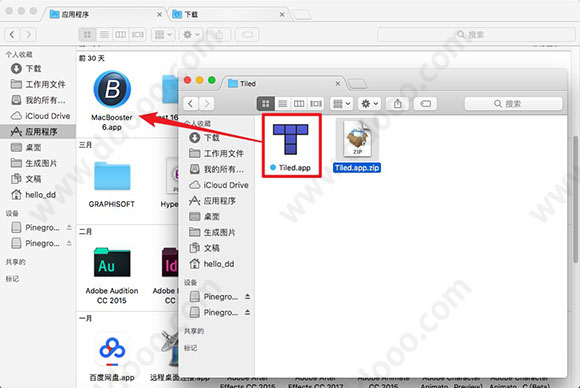
Task: Click the search field in back window
Action: click(476, 34)
